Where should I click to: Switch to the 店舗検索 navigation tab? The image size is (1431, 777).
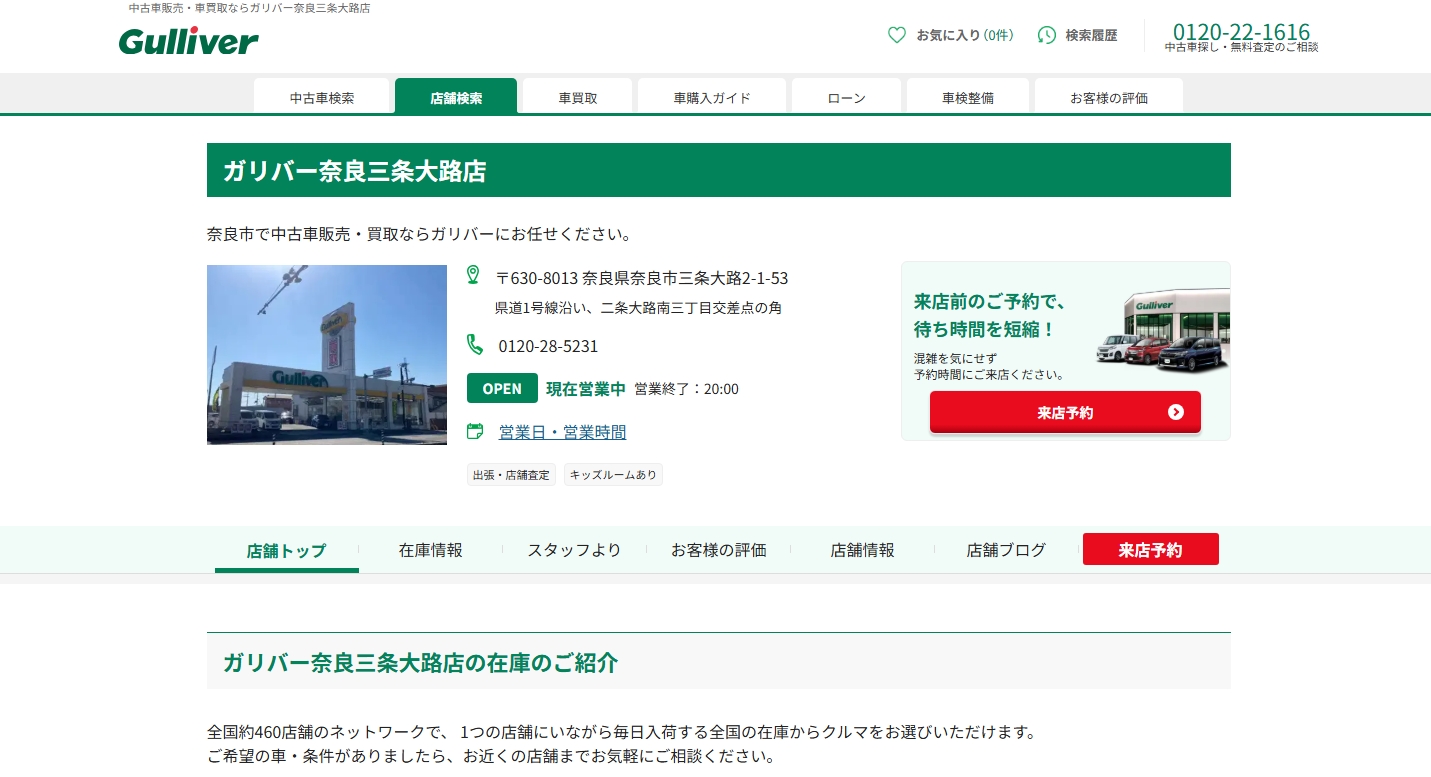tap(455, 97)
